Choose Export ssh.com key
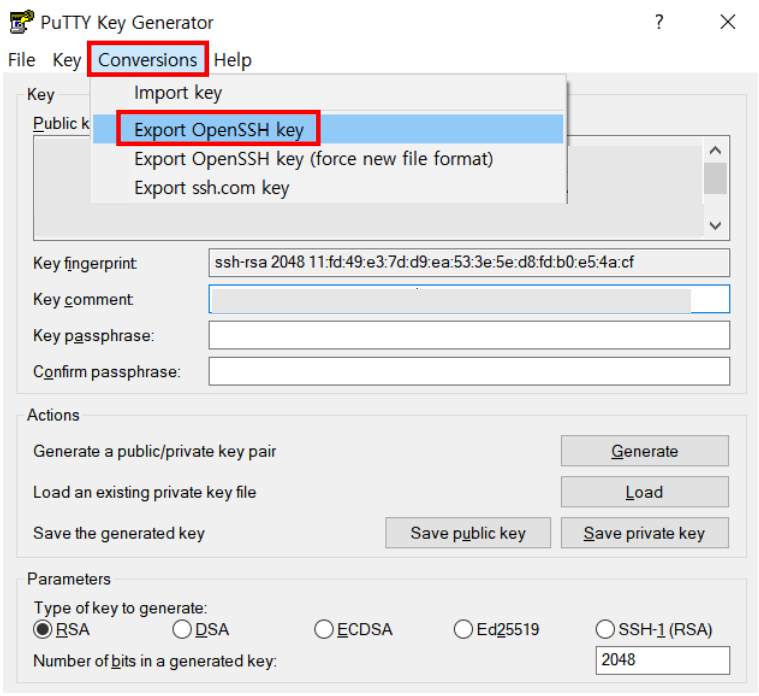Screen dimensions: 759x696 tap(328, 187)
